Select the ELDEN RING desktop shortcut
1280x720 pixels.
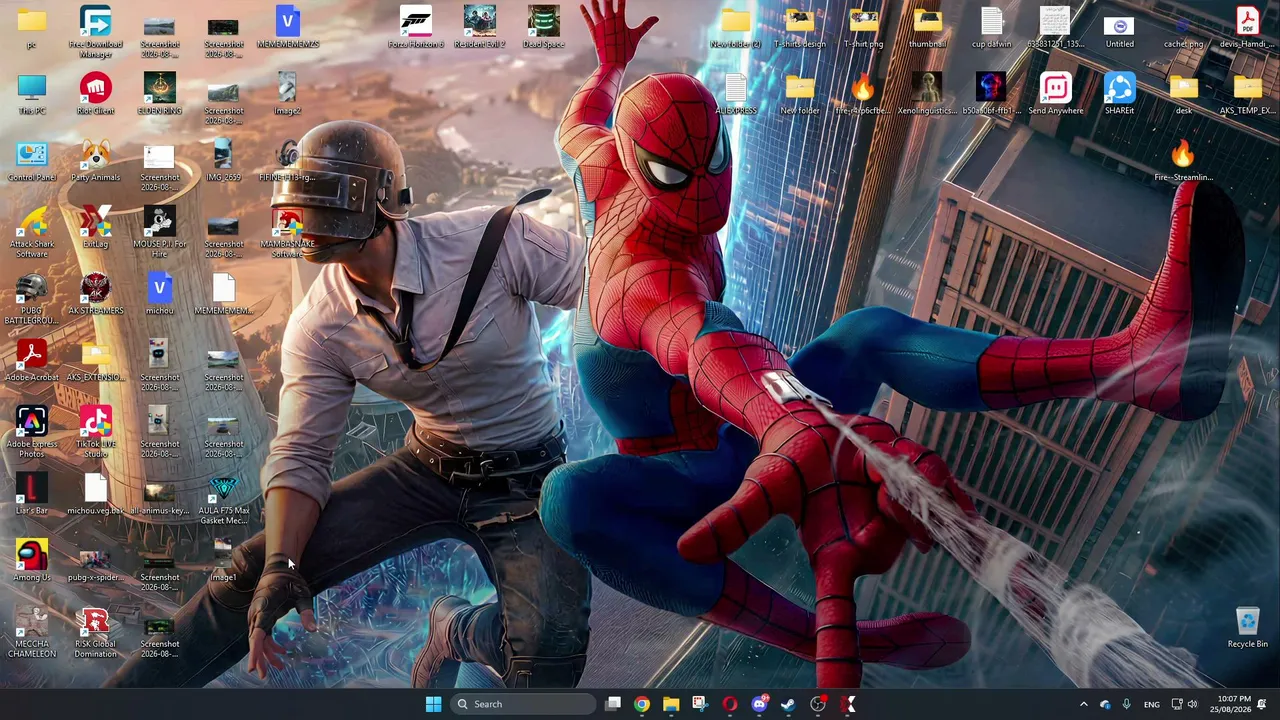coord(159,95)
